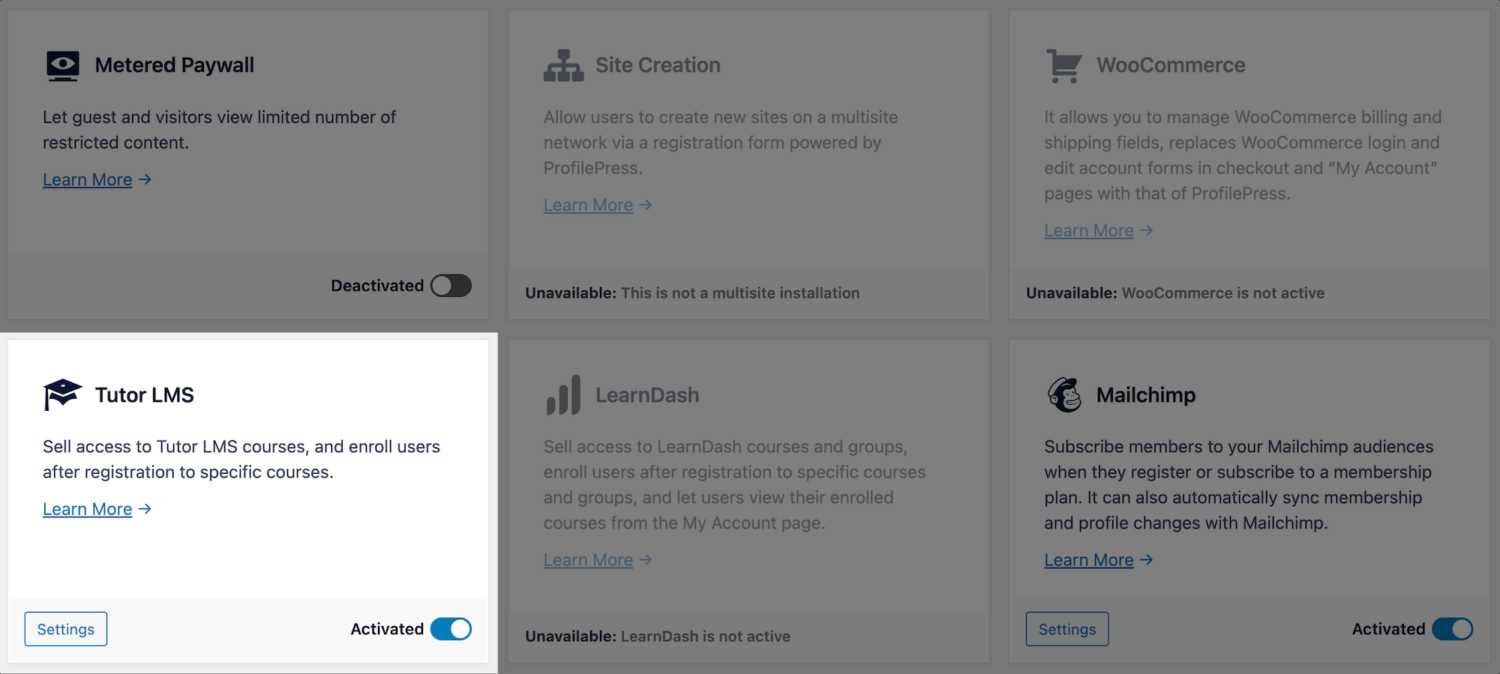Open Tutor LMS Settings button
Screen dimensions: 1500x674
66,629
